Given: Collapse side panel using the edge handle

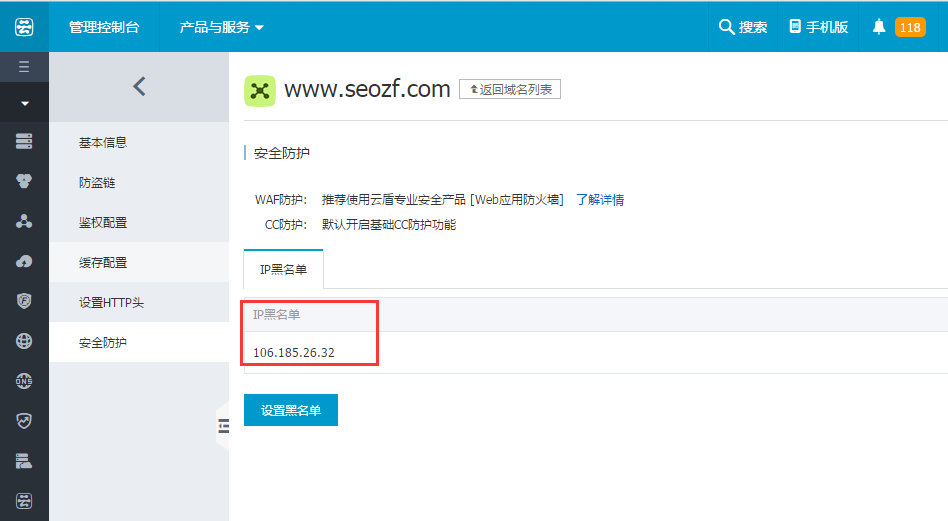Looking at the screenshot, I should click(x=223, y=426).
